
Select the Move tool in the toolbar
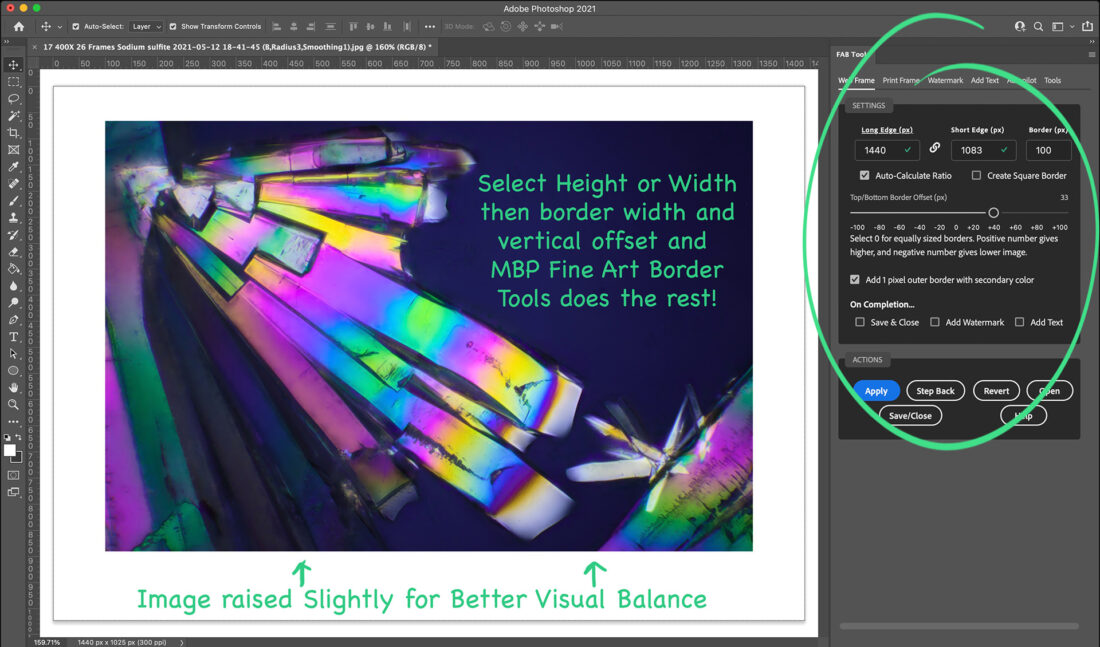tap(14, 65)
